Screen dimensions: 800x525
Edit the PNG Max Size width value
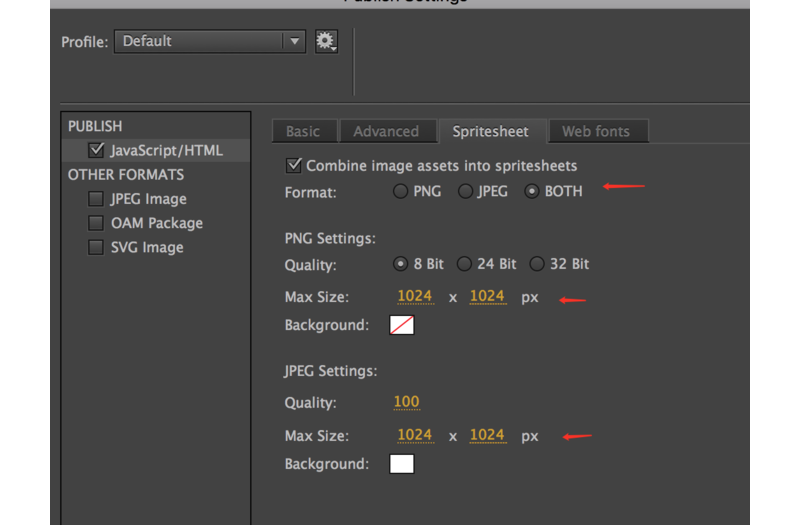415,296
